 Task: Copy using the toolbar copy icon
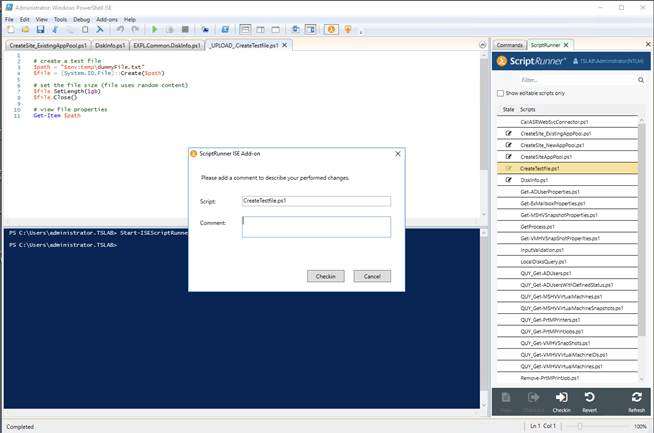click(x=70, y=30)
